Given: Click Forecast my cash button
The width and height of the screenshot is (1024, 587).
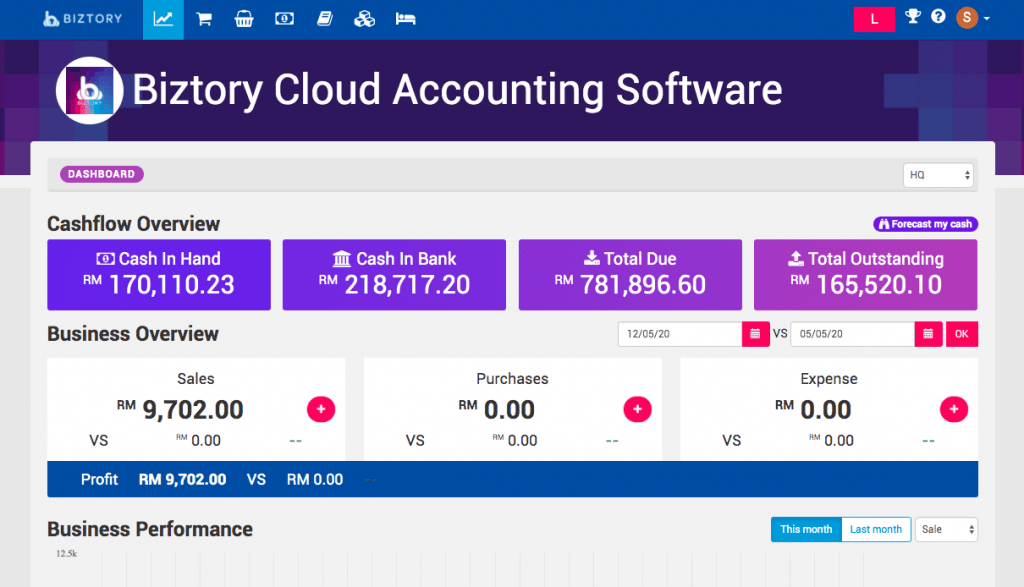Looking at the screenshot, I should point(925,224).
